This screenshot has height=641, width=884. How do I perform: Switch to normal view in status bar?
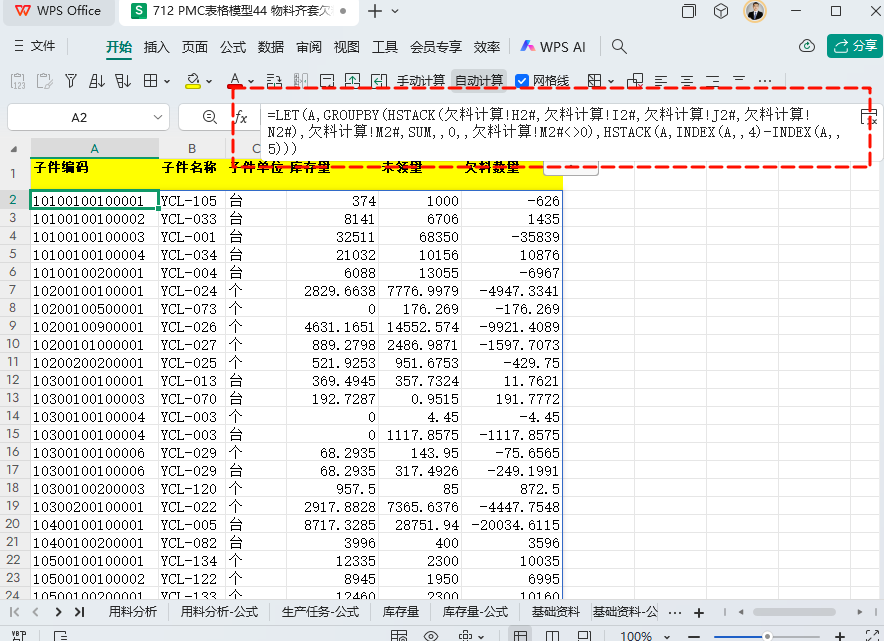pos(520,635)
